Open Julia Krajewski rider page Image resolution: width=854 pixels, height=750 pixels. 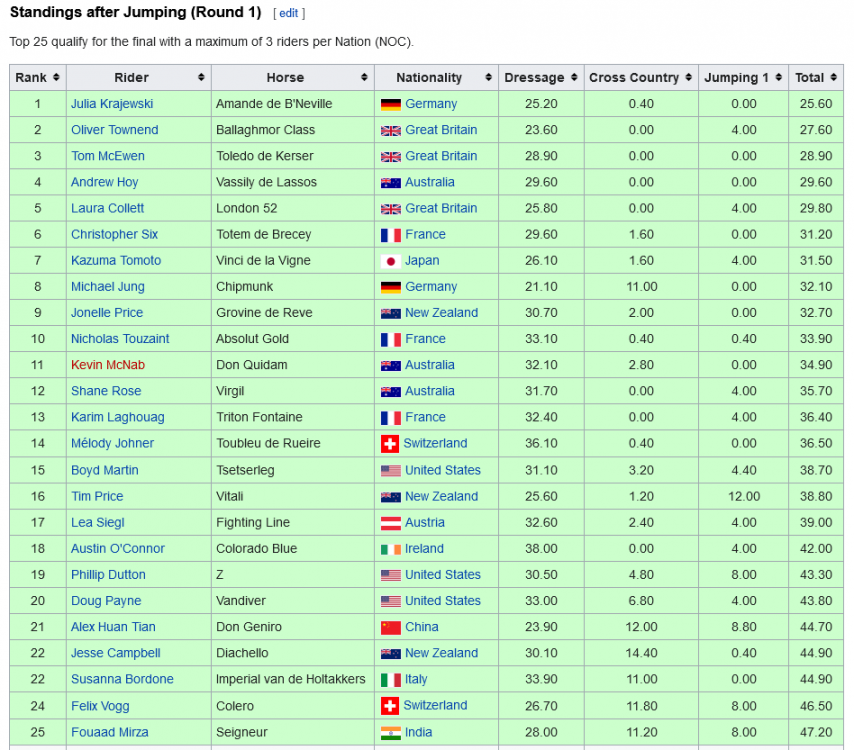point(112,103)
